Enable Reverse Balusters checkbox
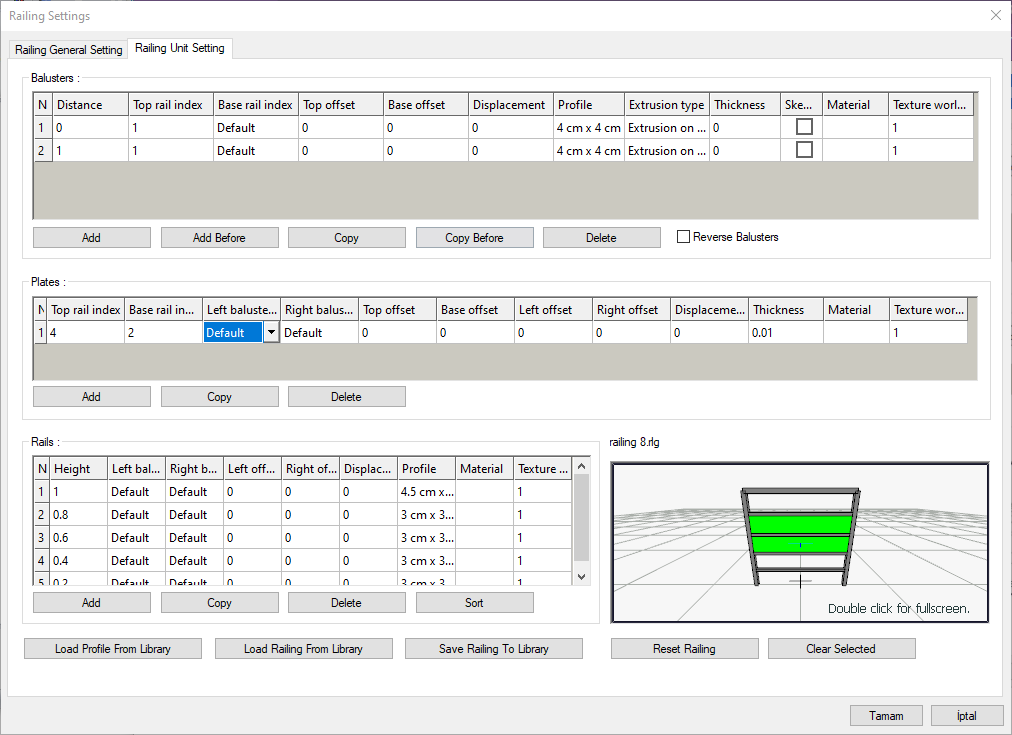1012x735 pixels. click(684, 237)
